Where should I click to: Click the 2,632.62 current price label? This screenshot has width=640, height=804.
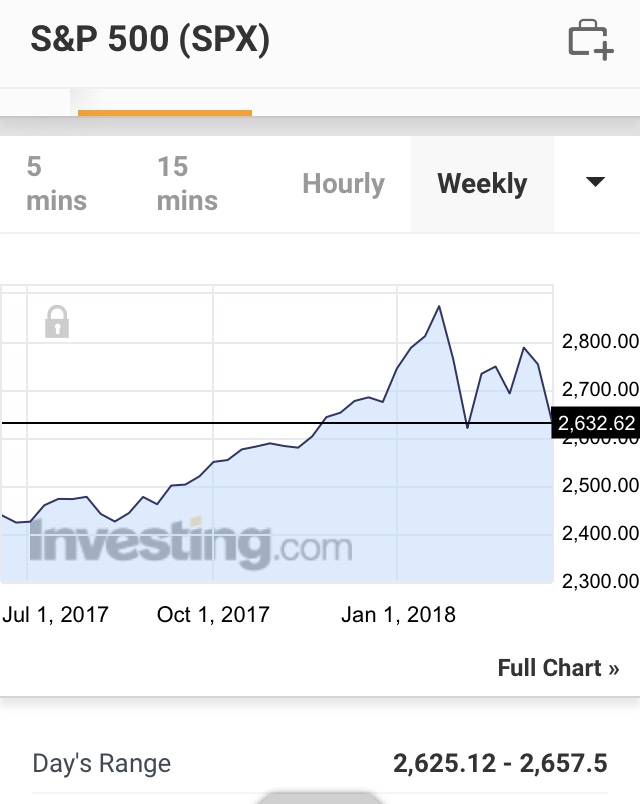pos(596,423)
